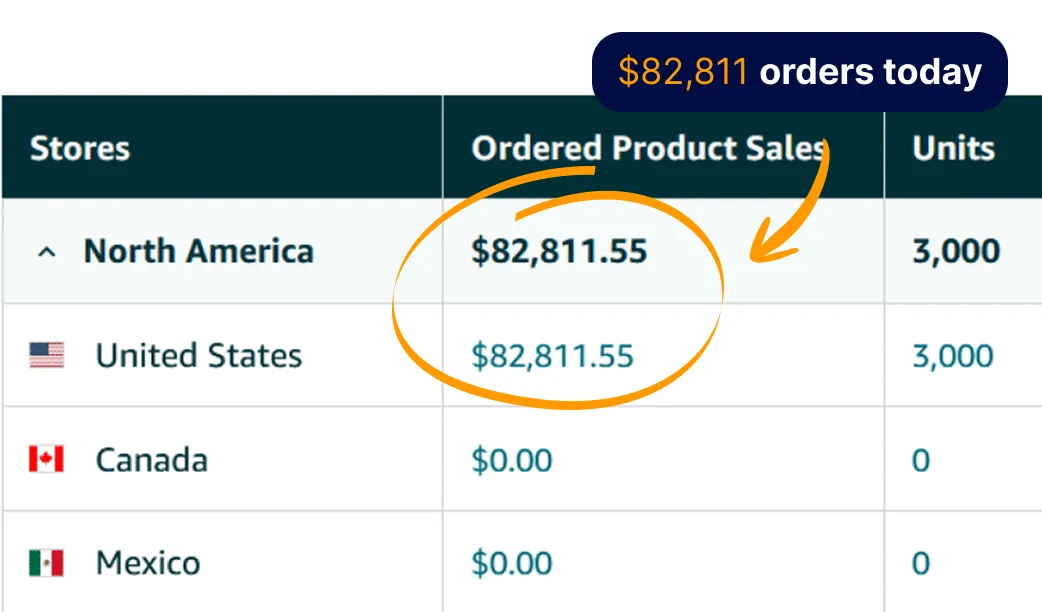
Task: Select the North America row label
Action: 199,251
